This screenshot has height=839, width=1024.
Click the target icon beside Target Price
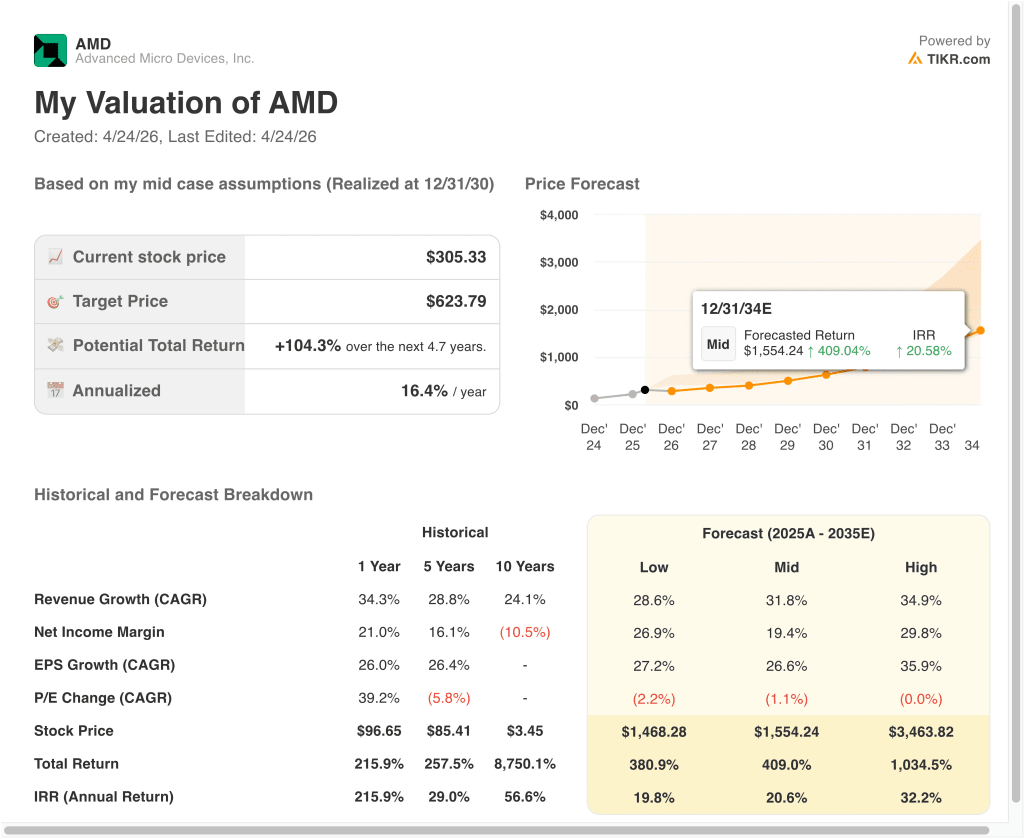(x=56, y=302)
